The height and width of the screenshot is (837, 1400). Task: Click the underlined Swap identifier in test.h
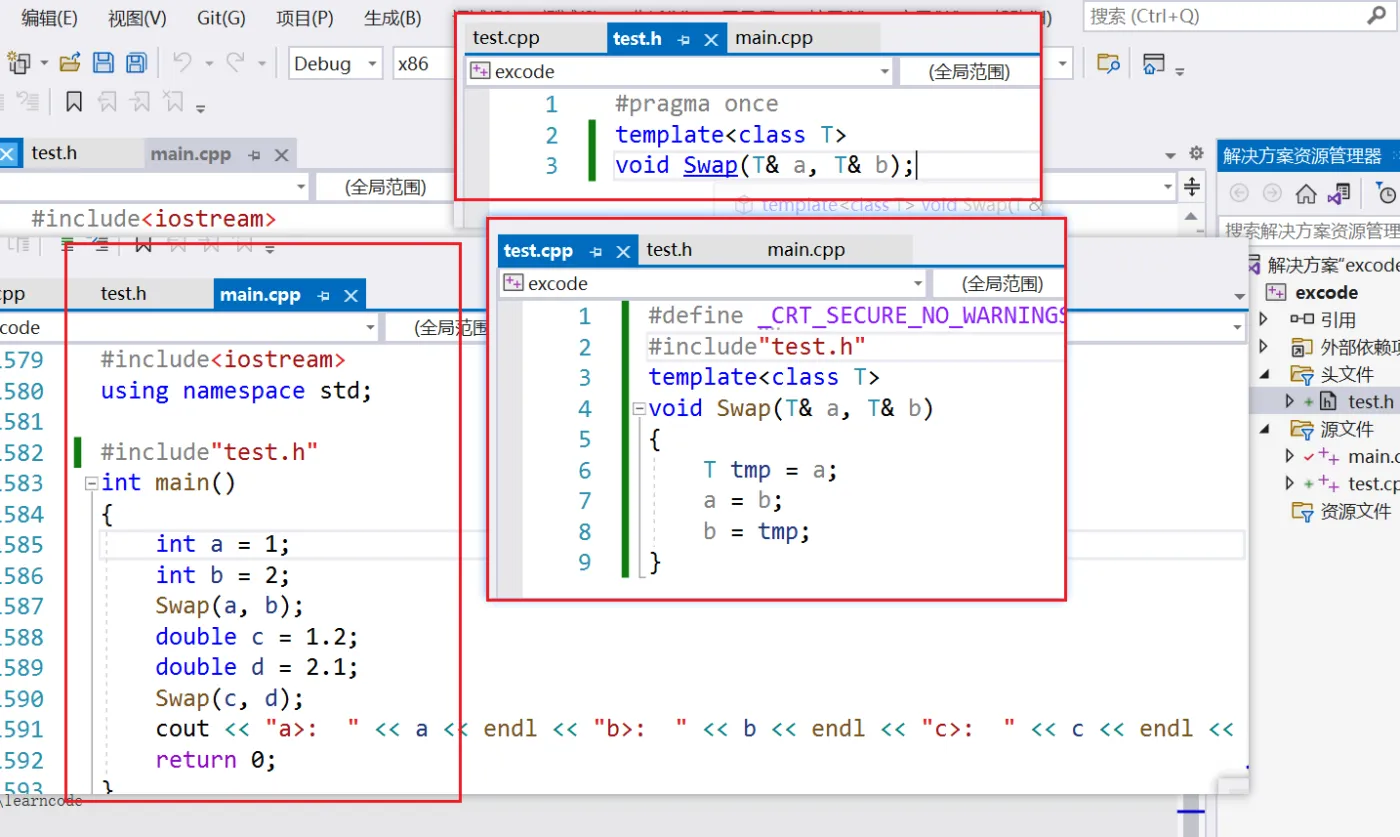[x=710, y=165]
